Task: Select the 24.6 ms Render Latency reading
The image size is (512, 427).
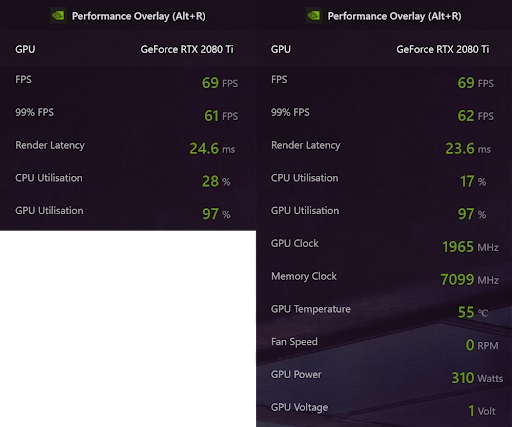Action: pyautogui.click(x=212, y=149)
